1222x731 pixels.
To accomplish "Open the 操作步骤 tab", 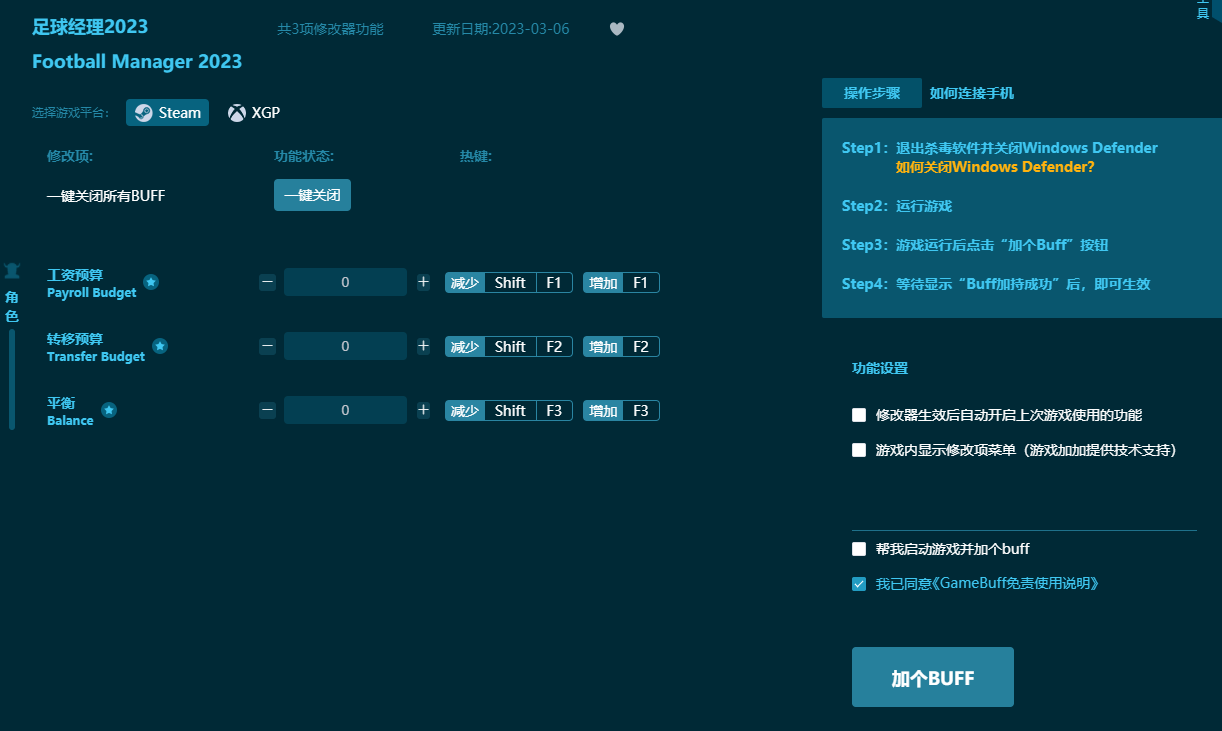I will tap(872, 93).
